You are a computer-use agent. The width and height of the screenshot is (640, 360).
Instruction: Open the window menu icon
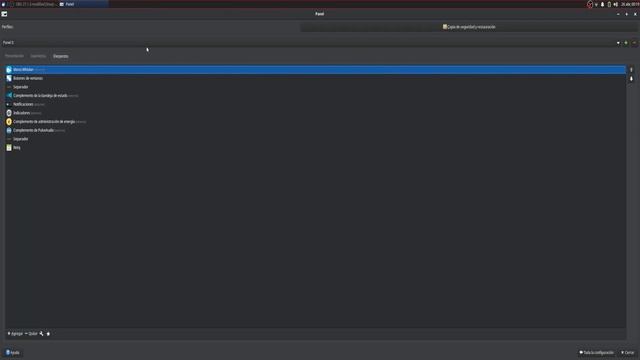(x=4, y=14)
